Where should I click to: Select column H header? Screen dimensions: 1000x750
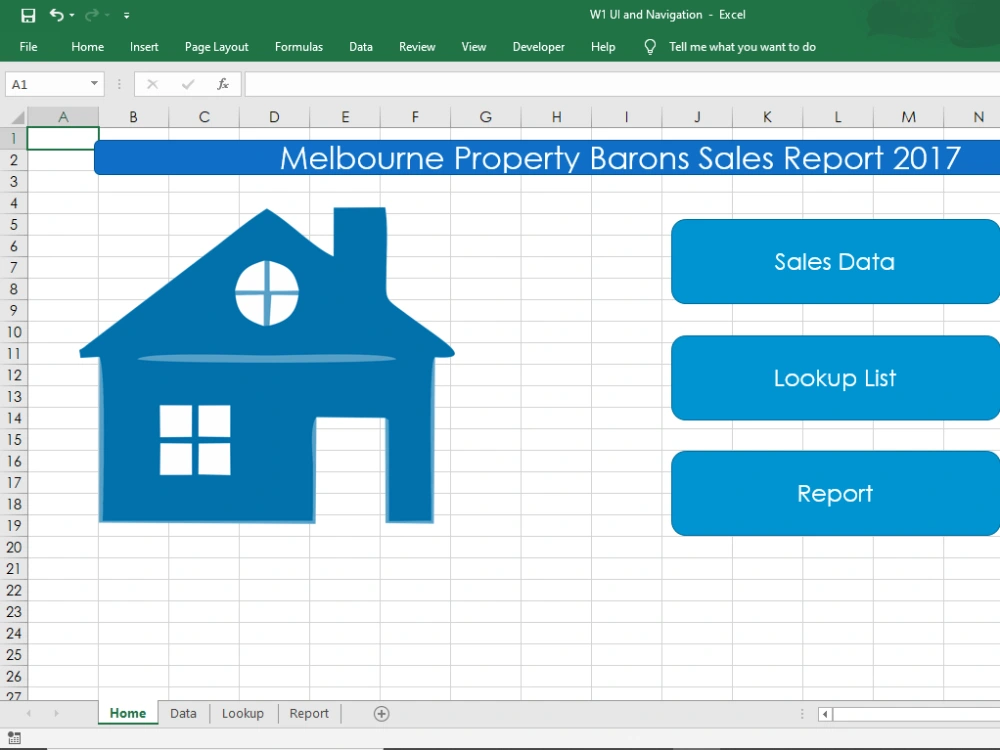[556, 117]
